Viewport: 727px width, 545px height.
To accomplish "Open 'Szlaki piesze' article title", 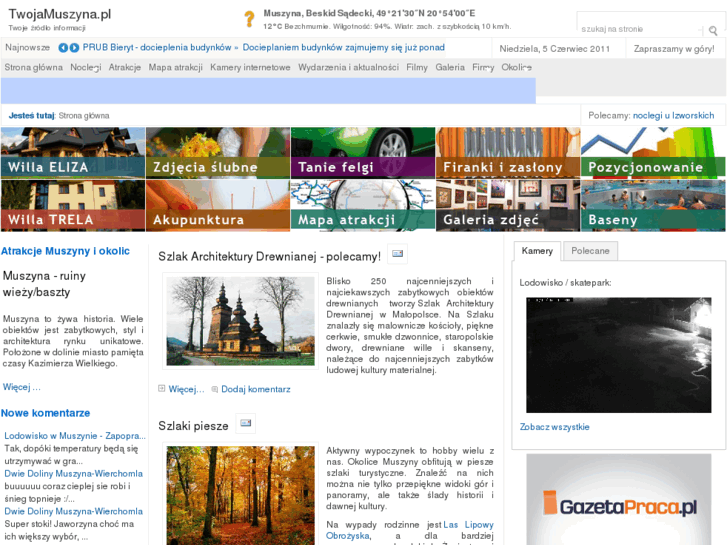I will point(193,426).
